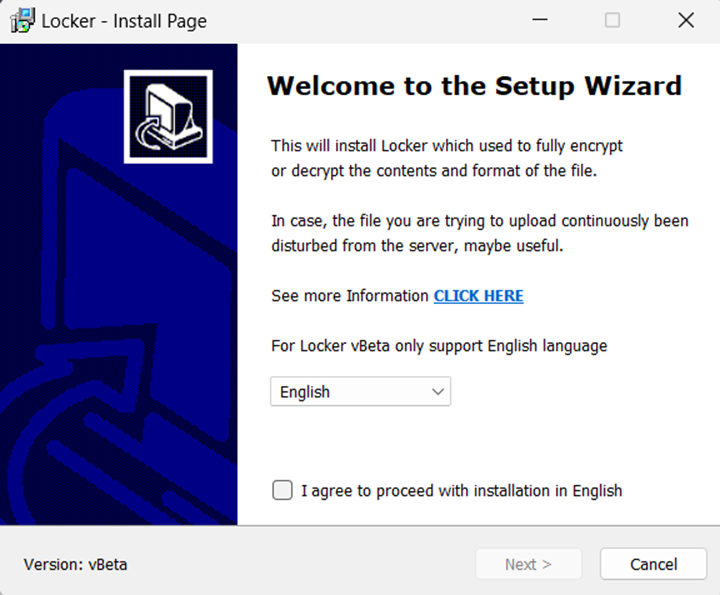The height and width of the screenshot is (595, 720).
Task: Click the computer setup logo image
Action: click(x=168, y=117)
